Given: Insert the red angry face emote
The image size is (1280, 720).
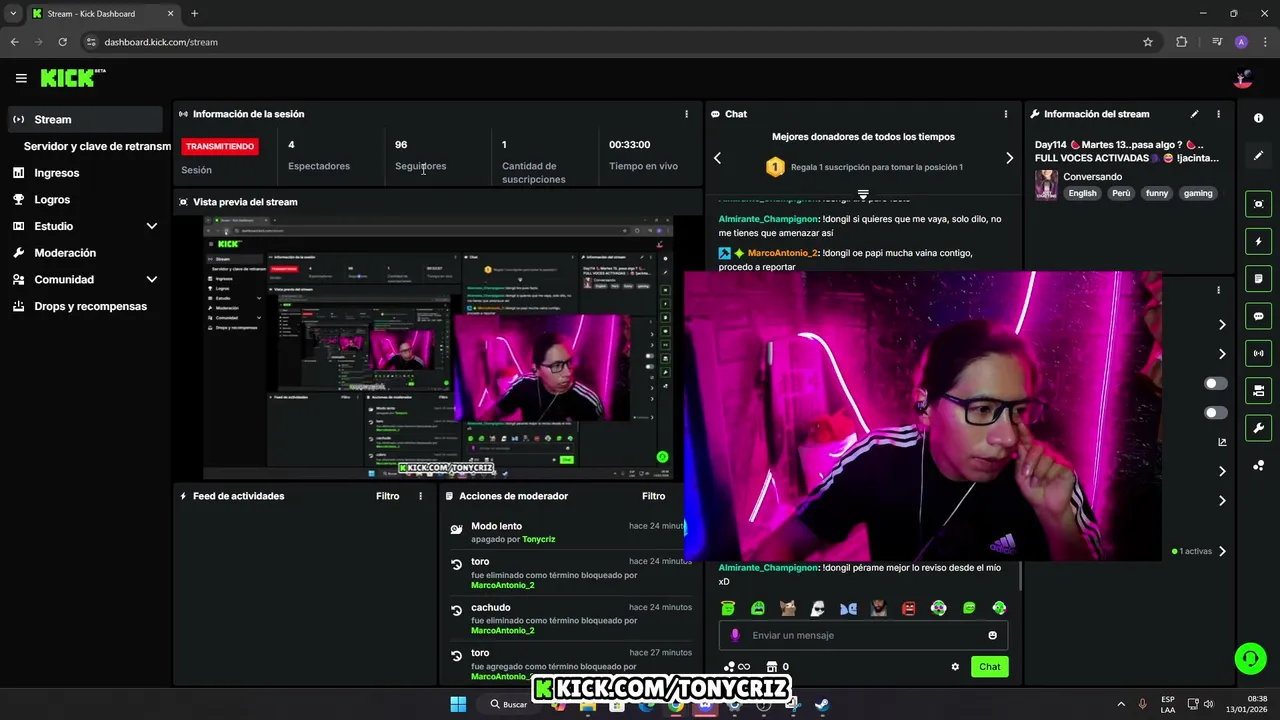Looking at the screenshot, I should point(909,608).
